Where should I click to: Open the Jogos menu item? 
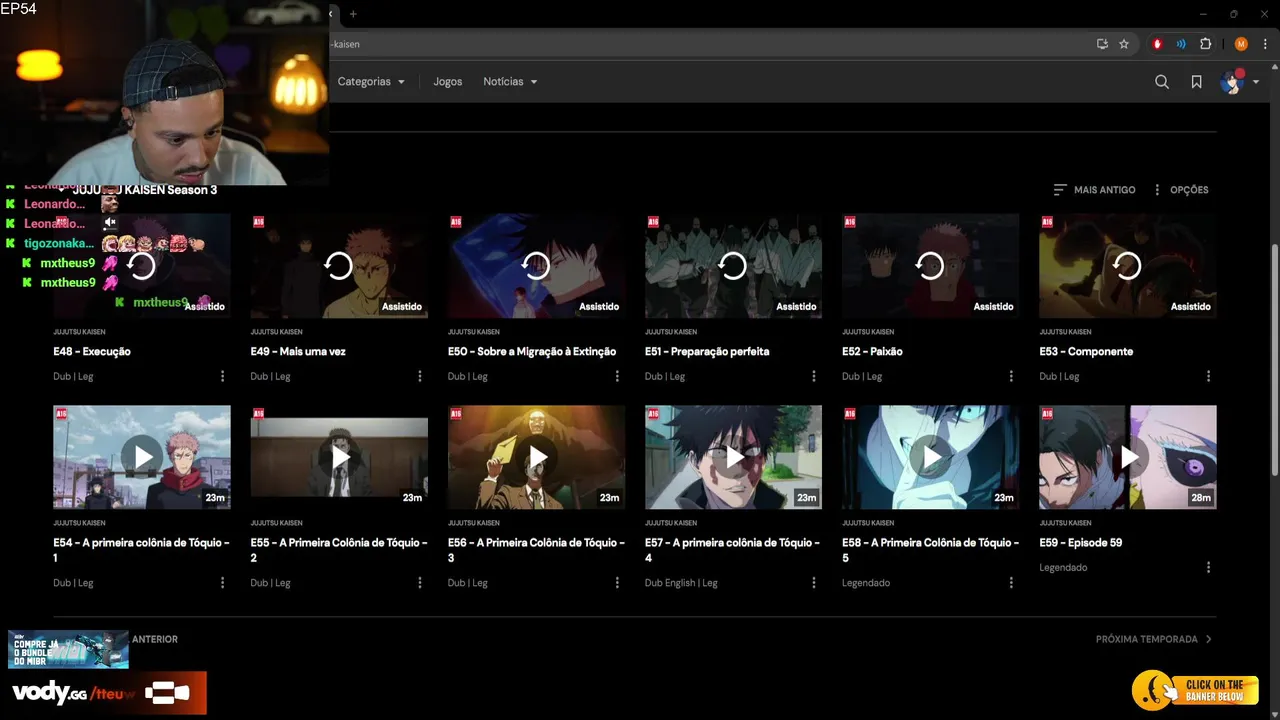click(x=448, y=82)
